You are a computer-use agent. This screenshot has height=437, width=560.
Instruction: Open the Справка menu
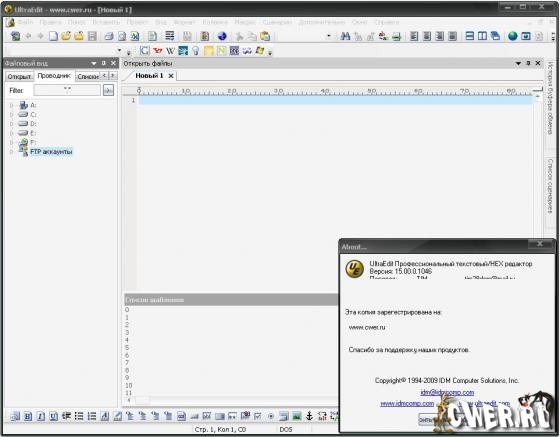(386, 22)
